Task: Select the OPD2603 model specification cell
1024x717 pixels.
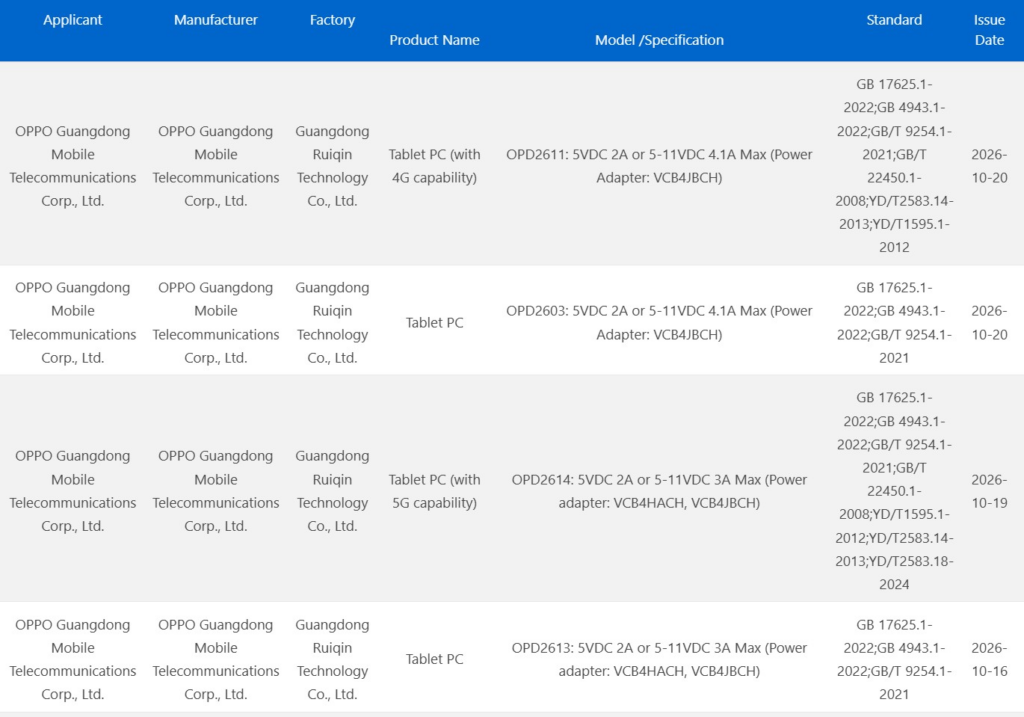Action: (659, 323)
